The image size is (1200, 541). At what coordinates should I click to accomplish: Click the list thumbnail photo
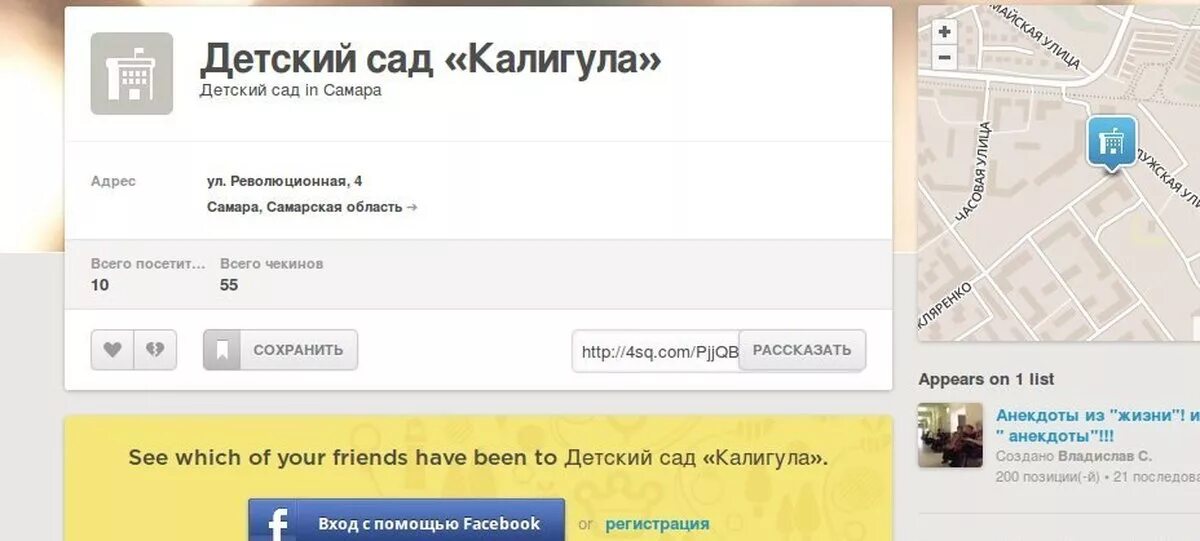click(950, 435)
